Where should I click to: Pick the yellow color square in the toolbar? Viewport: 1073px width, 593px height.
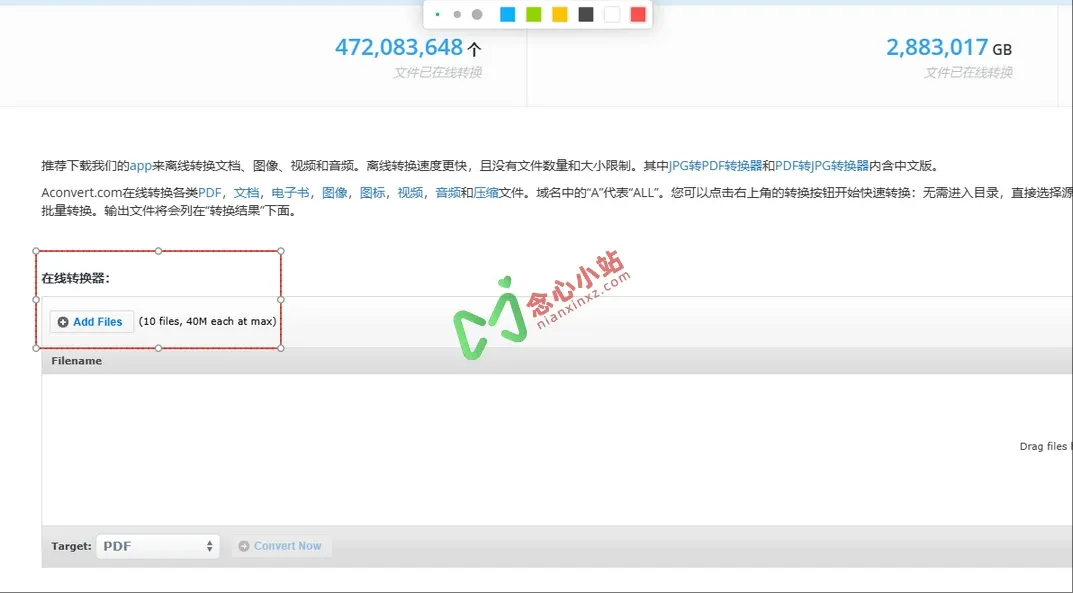point(559,15)
